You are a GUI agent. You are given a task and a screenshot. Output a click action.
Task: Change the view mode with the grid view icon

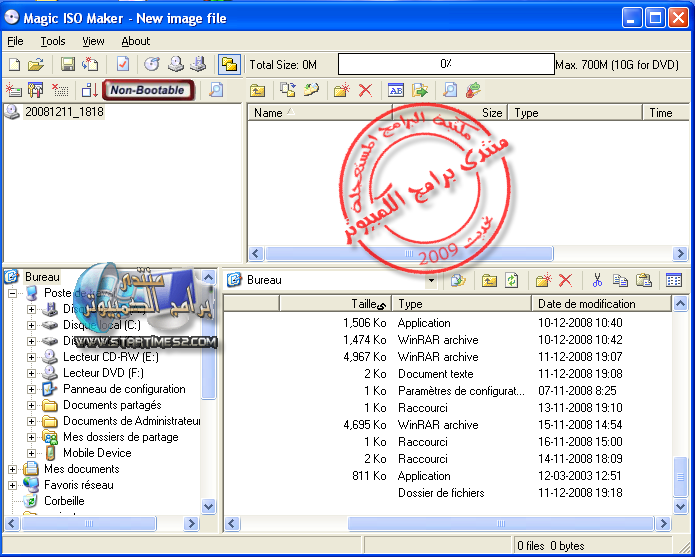[674, 280]
